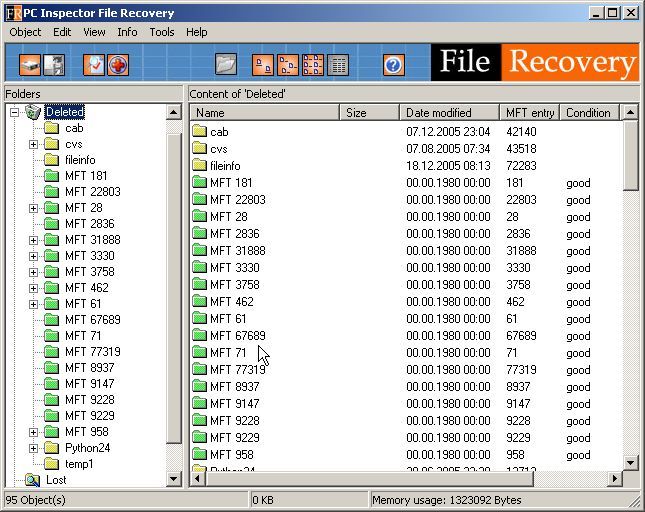Click MFT entry value 72283
This screenshot has width=645, height=512.
click(x=521, y=165)
